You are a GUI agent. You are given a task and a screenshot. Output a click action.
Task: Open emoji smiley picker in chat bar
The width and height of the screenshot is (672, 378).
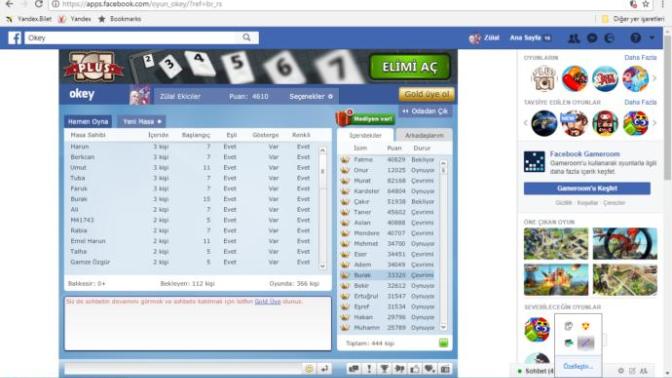pyautogui.click(x=309, y=369)
